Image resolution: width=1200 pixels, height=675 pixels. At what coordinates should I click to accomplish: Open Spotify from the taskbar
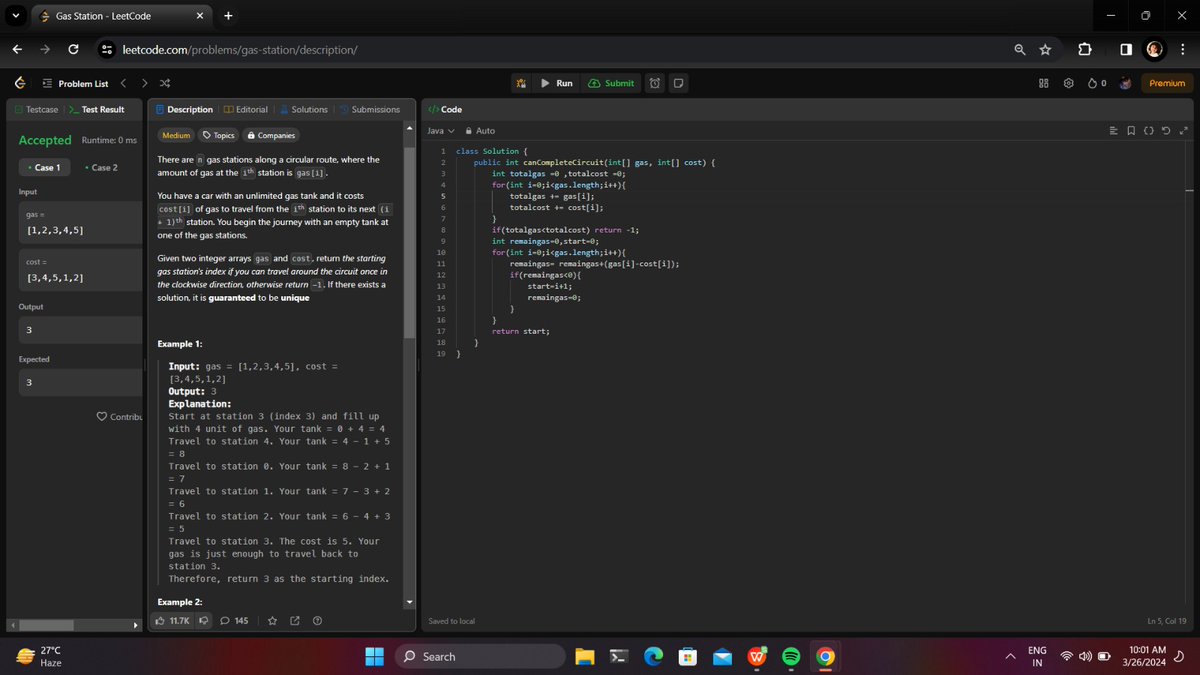790,657
